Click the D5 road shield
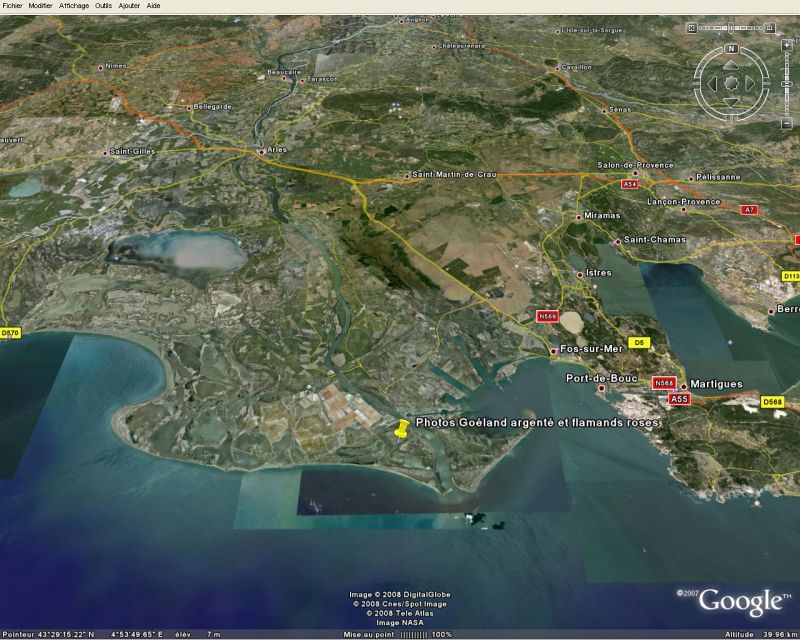This screenshot has height=640, width=800. click(x=639, y=342)
